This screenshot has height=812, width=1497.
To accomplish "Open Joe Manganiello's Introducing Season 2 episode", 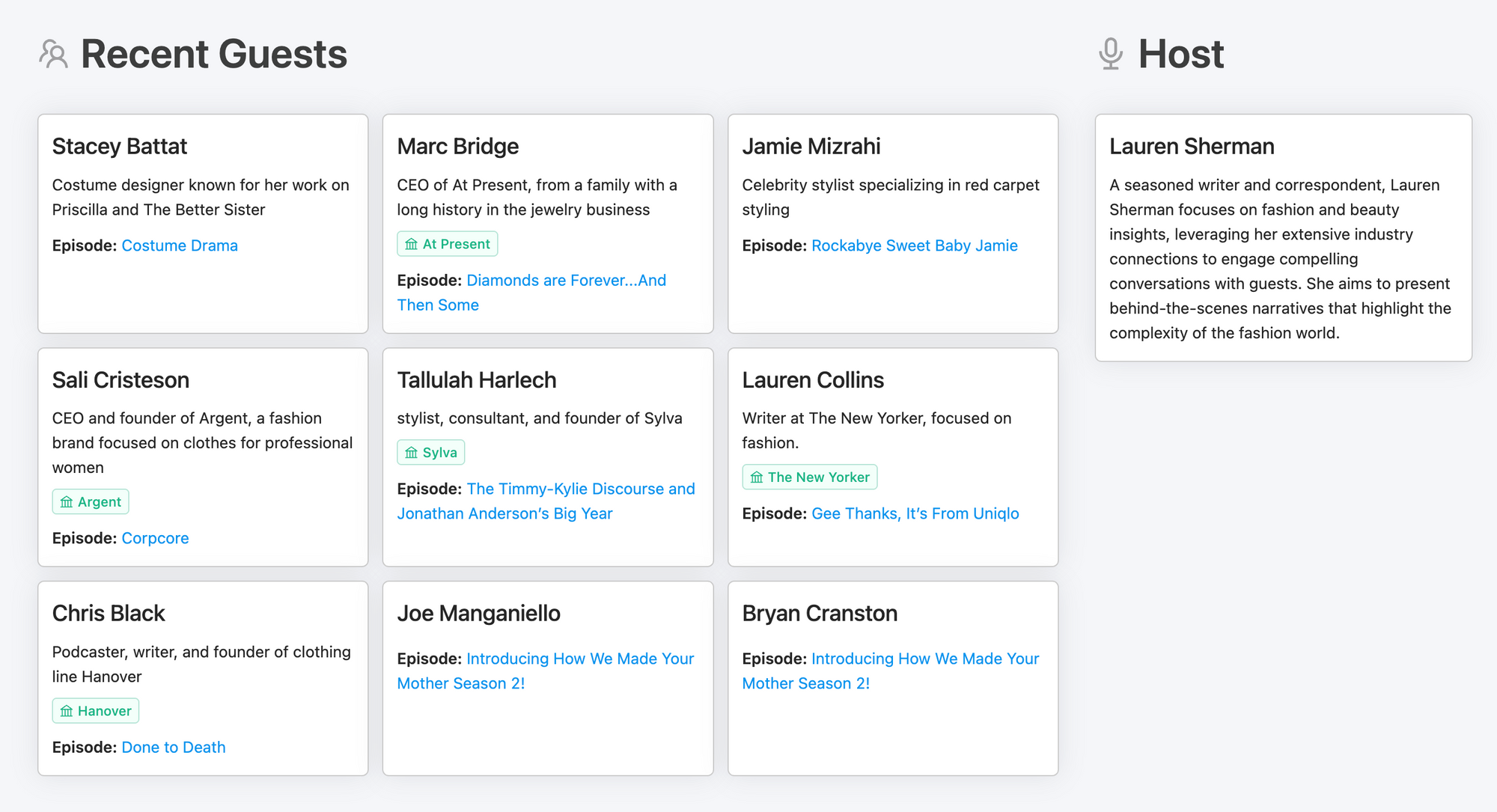I will [579, 659].
